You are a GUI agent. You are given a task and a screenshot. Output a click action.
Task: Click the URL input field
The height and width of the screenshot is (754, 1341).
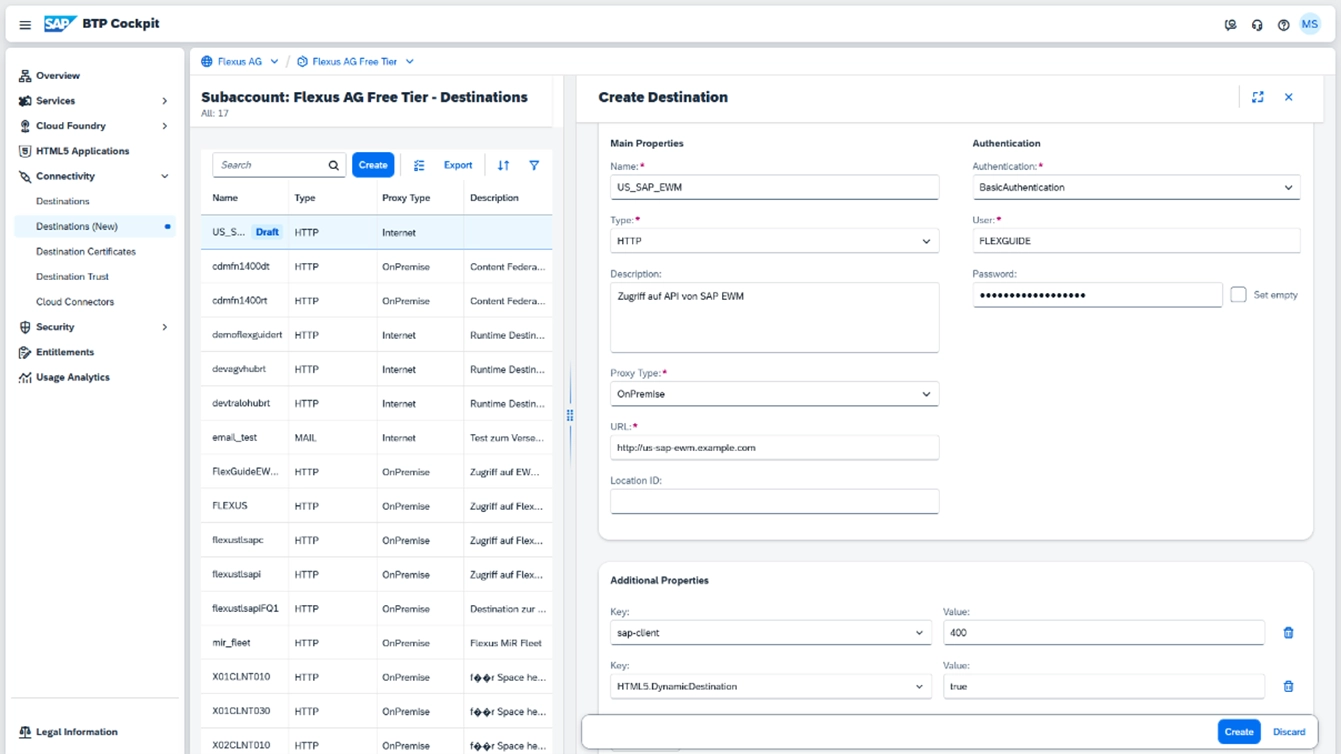(x=774, y=447)
